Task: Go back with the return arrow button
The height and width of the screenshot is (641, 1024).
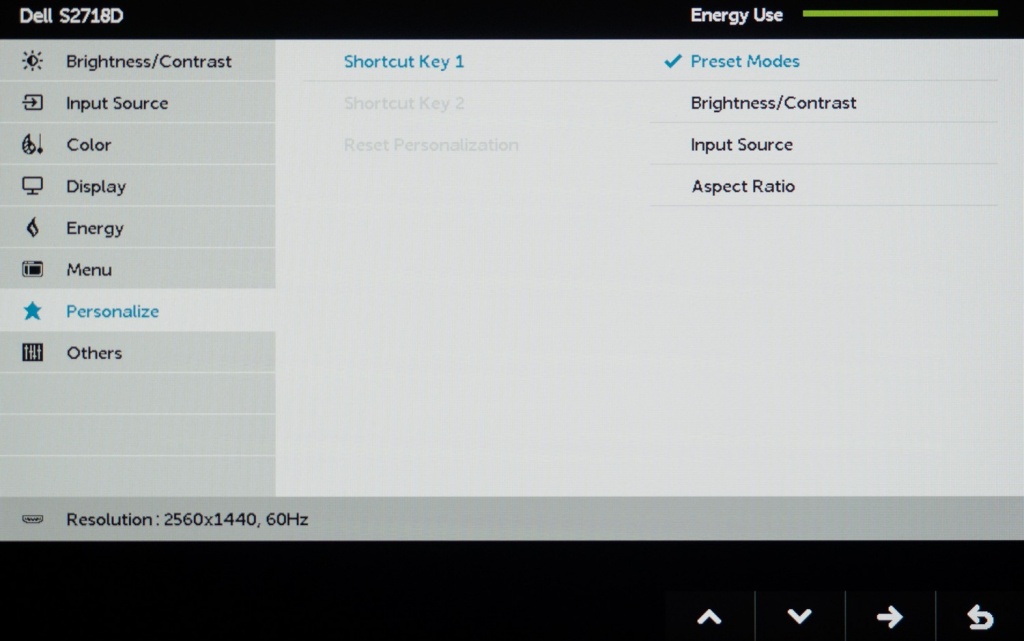Action: [980, 616]
